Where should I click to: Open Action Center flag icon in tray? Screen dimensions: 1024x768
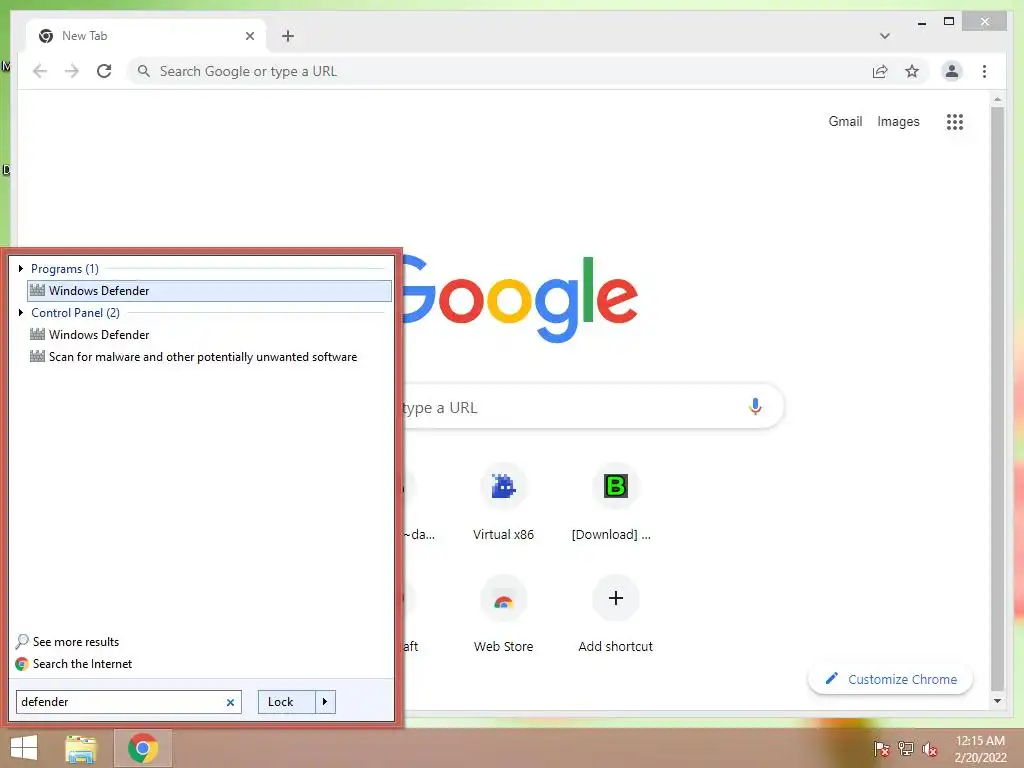tap(882, 749)
